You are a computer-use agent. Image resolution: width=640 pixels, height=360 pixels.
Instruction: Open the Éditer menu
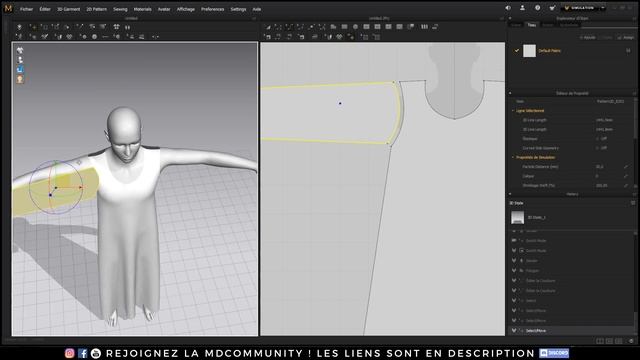[x=45, y=9]
